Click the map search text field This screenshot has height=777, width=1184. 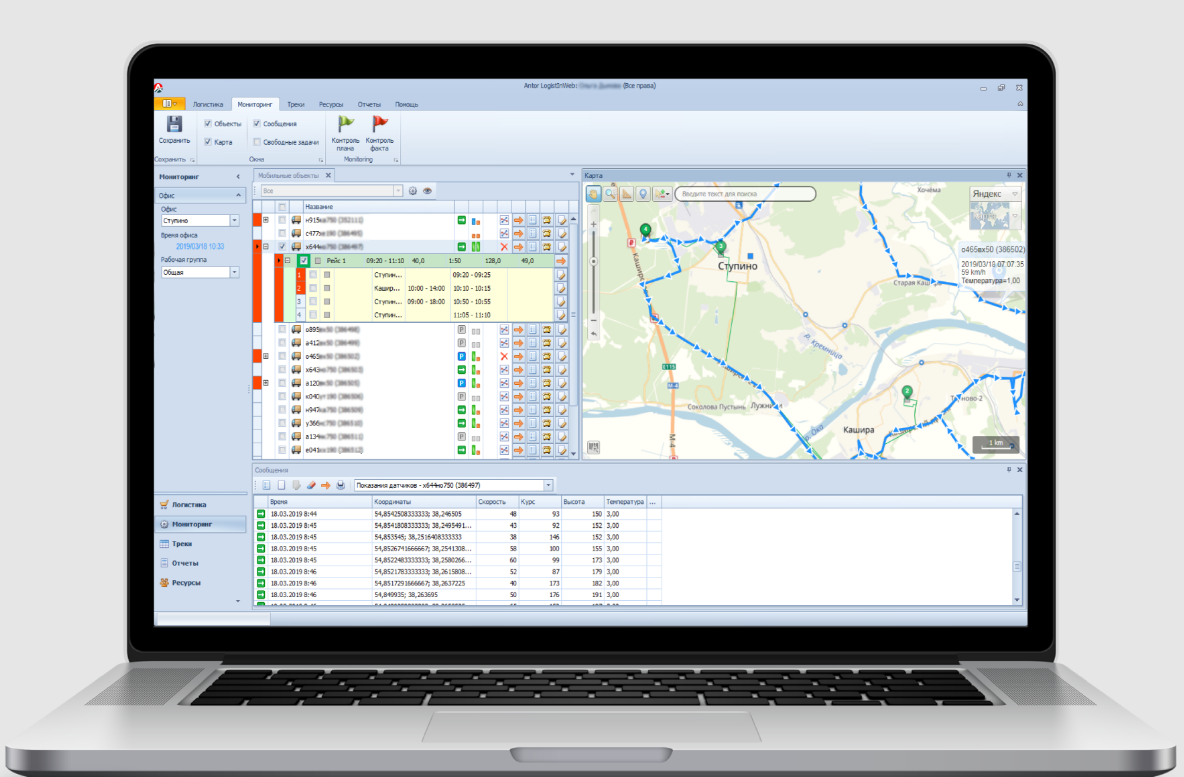[745, 194]
